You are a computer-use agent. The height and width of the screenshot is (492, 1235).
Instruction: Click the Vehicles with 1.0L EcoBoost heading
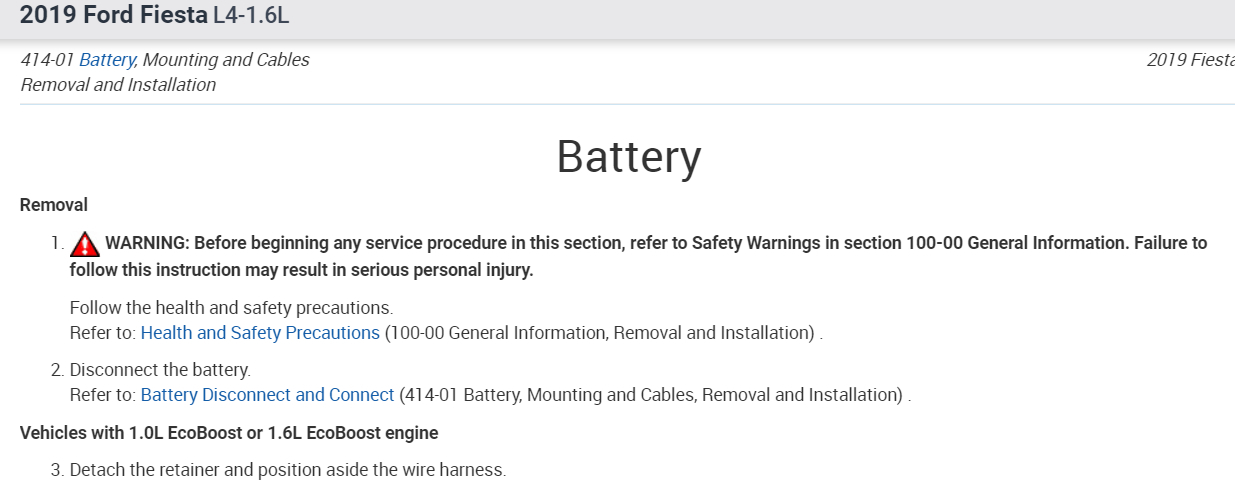coord(229,433)
